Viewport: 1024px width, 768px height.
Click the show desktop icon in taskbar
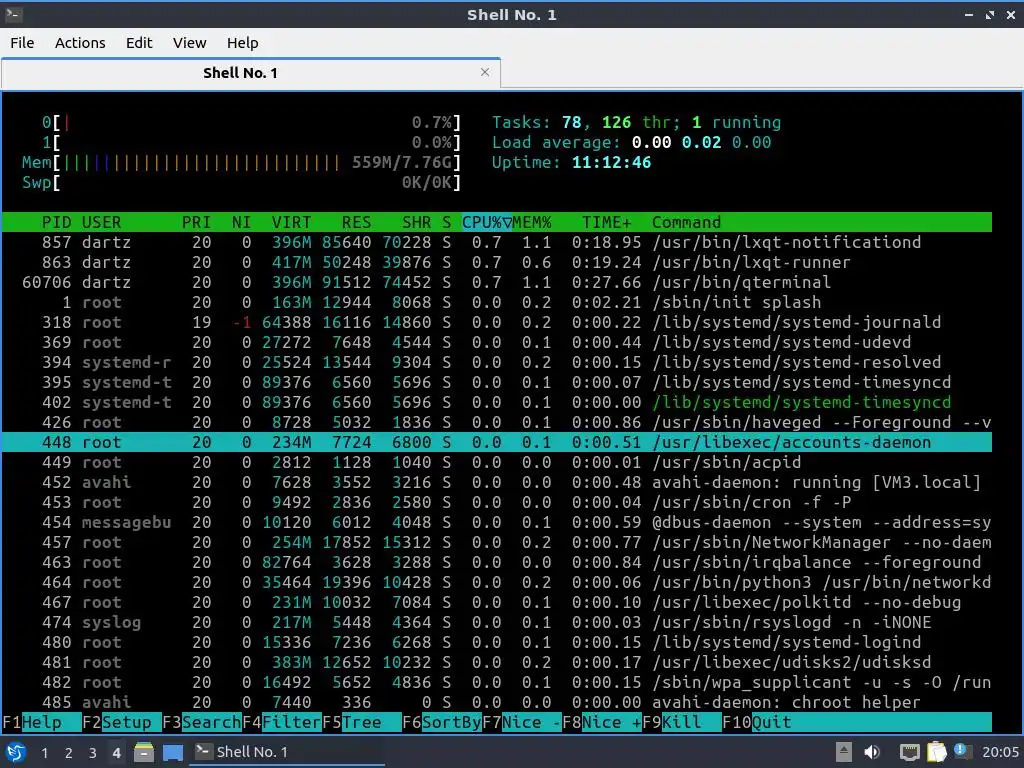(173, 752)
